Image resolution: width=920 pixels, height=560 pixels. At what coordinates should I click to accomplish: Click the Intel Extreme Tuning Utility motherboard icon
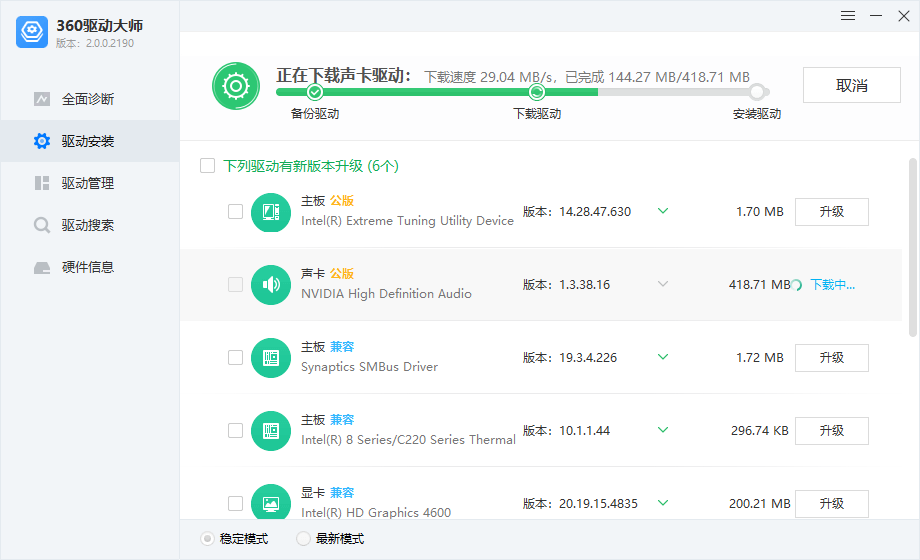pos(270,212)
